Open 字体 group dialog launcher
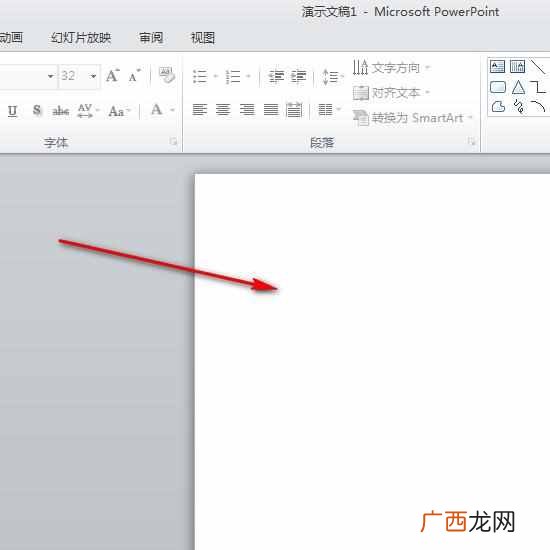The width and height of the screenshot is (550, 550). [x=173, y=142]
